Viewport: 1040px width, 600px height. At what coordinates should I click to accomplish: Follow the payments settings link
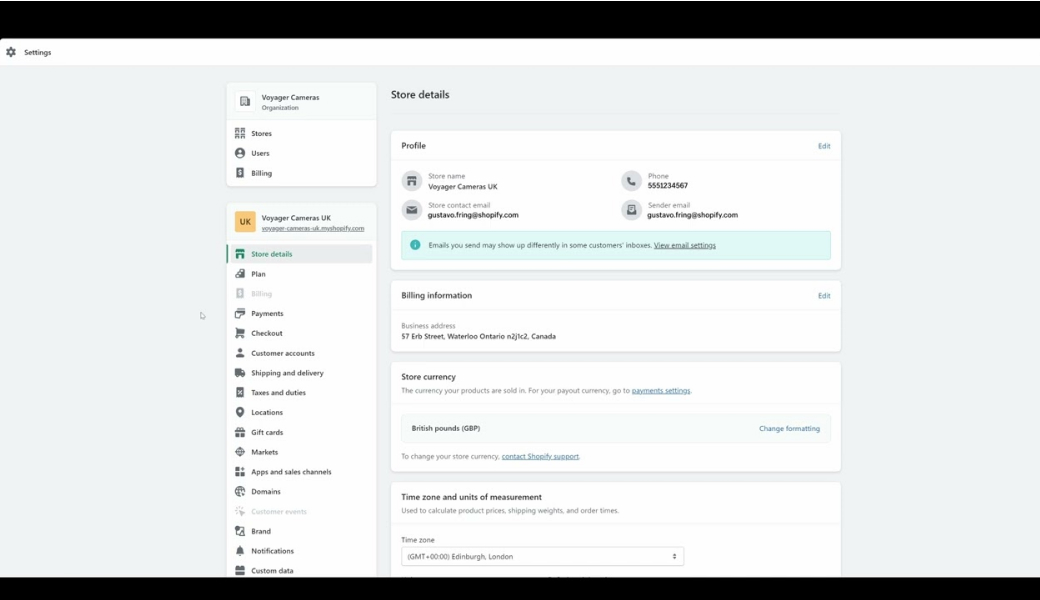click(661, 390)
